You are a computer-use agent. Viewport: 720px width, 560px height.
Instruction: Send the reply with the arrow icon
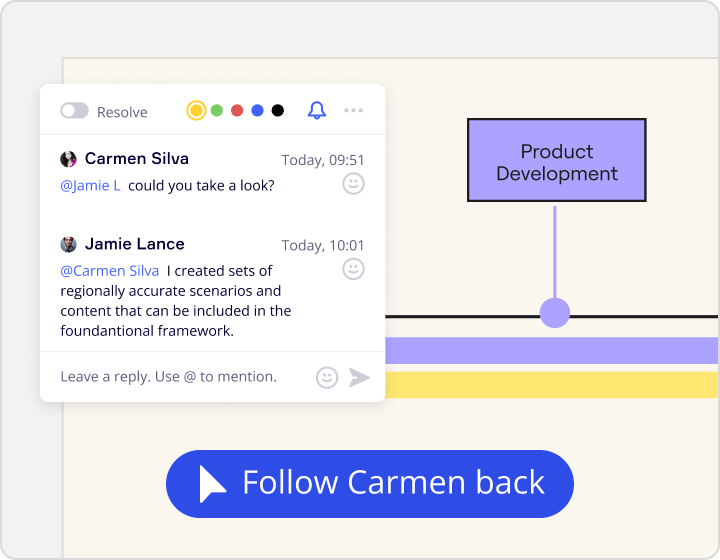(x=359, y=377)
